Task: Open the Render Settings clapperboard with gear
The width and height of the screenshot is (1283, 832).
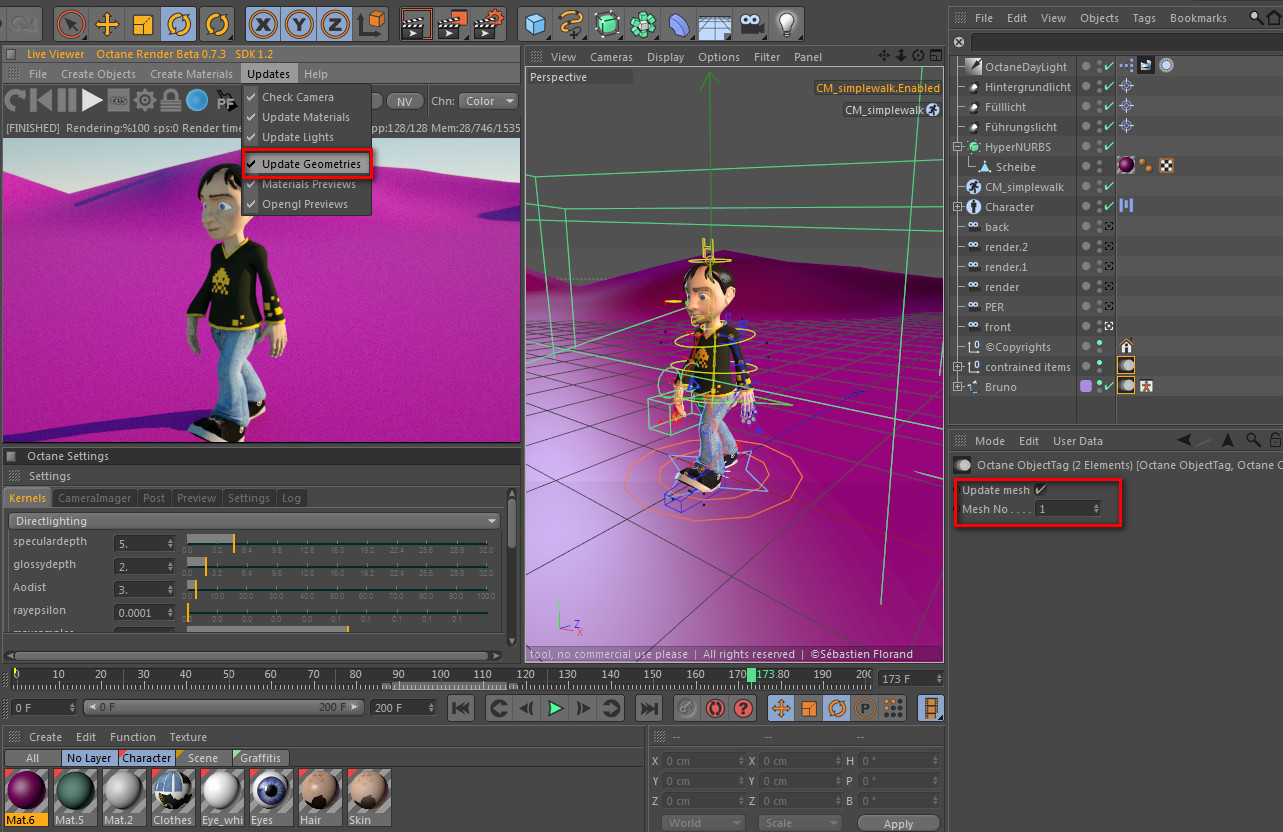Action: pos(489,22)
